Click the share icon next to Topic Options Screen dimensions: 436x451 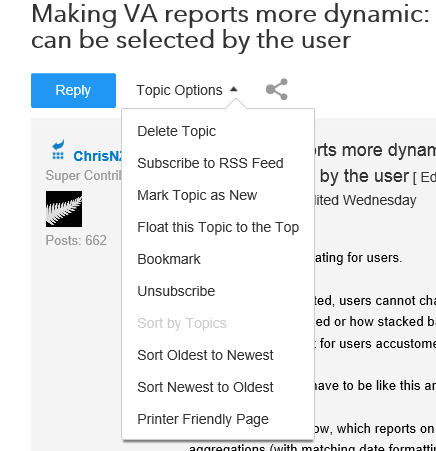277,89
